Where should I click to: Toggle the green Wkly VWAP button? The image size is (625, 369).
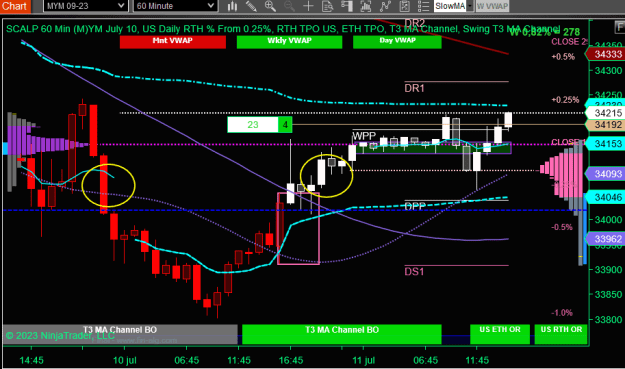(x=289, y=41)
